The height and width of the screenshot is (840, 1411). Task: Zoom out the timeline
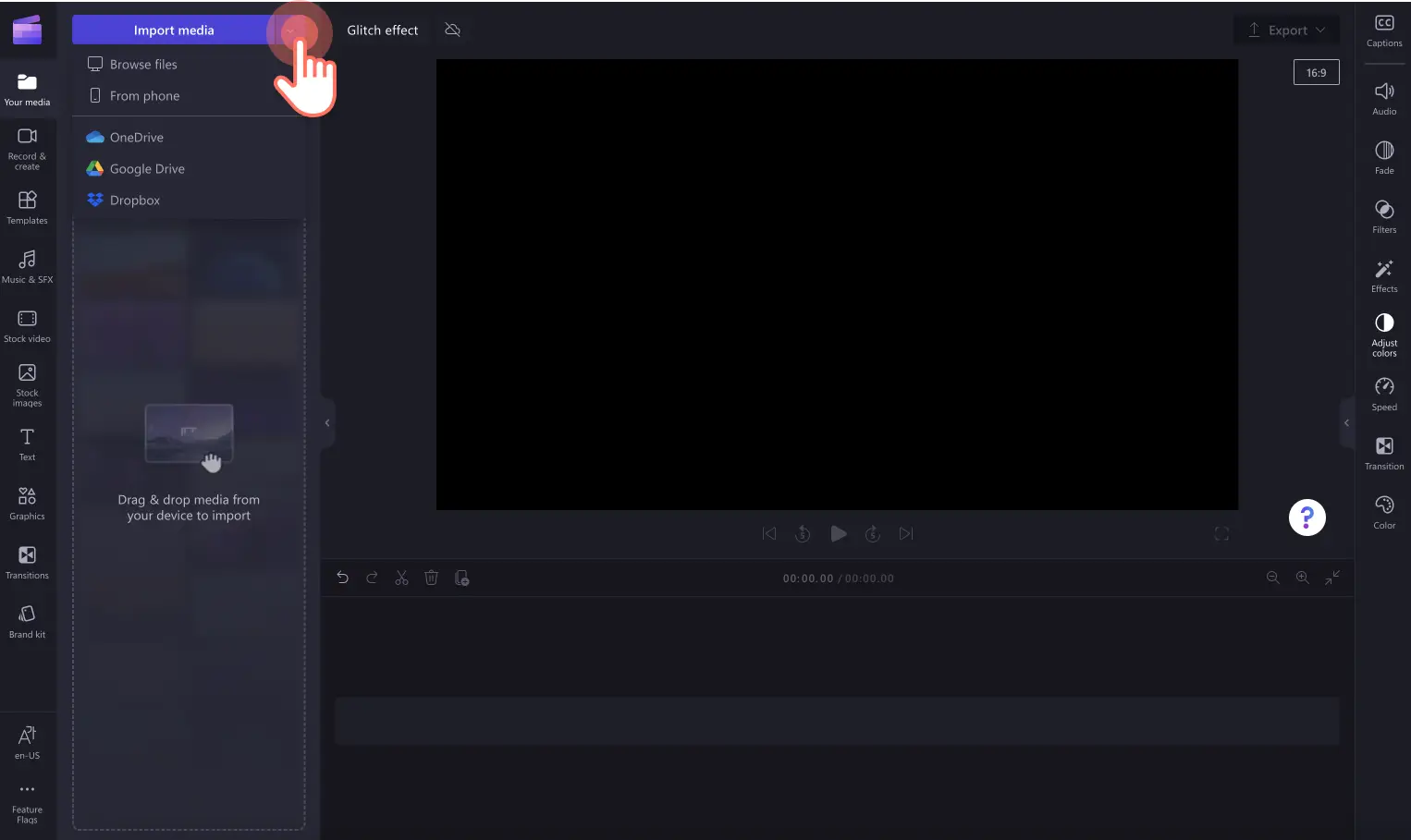(1272, 578)
